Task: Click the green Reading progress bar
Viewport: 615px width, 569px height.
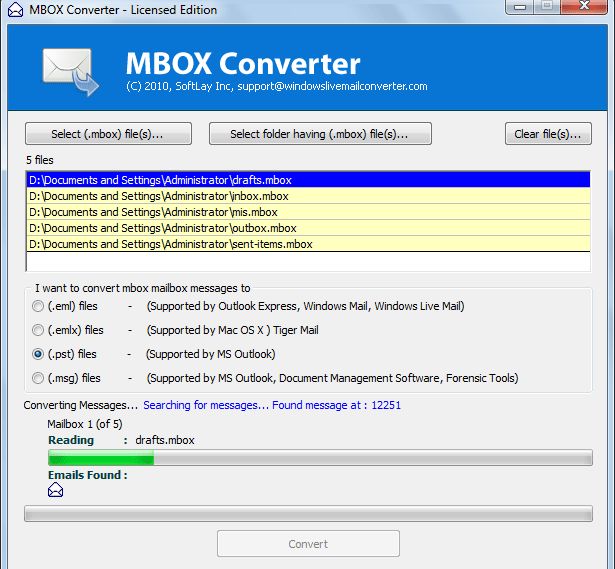Action: (320, 458)
